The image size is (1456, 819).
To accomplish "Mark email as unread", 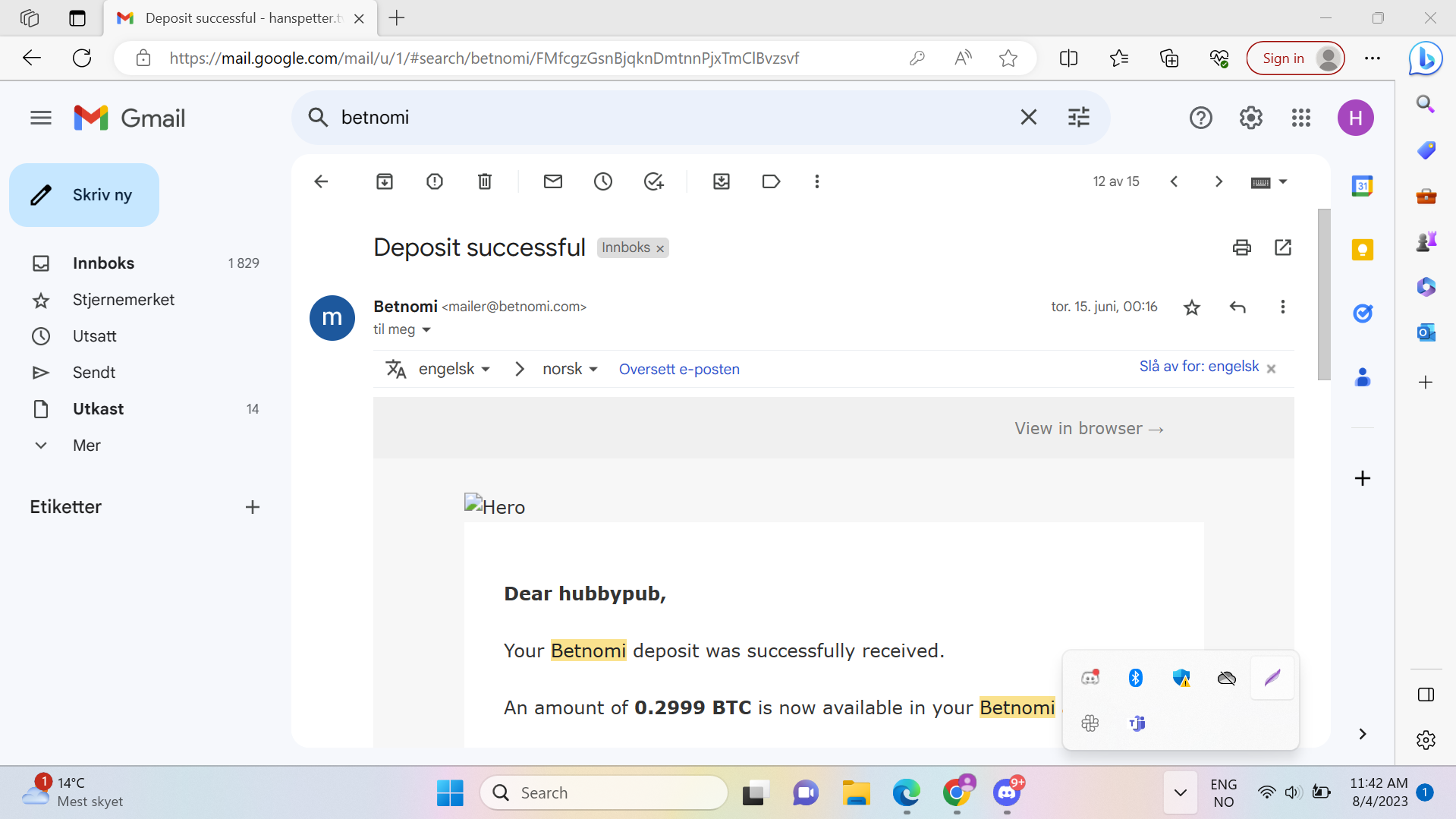I will 553,181.
